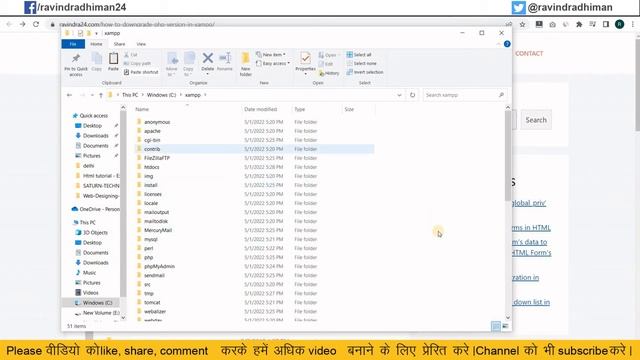Switch to the Share ribbon tab
Screen dimensions: 640x360
119,44
